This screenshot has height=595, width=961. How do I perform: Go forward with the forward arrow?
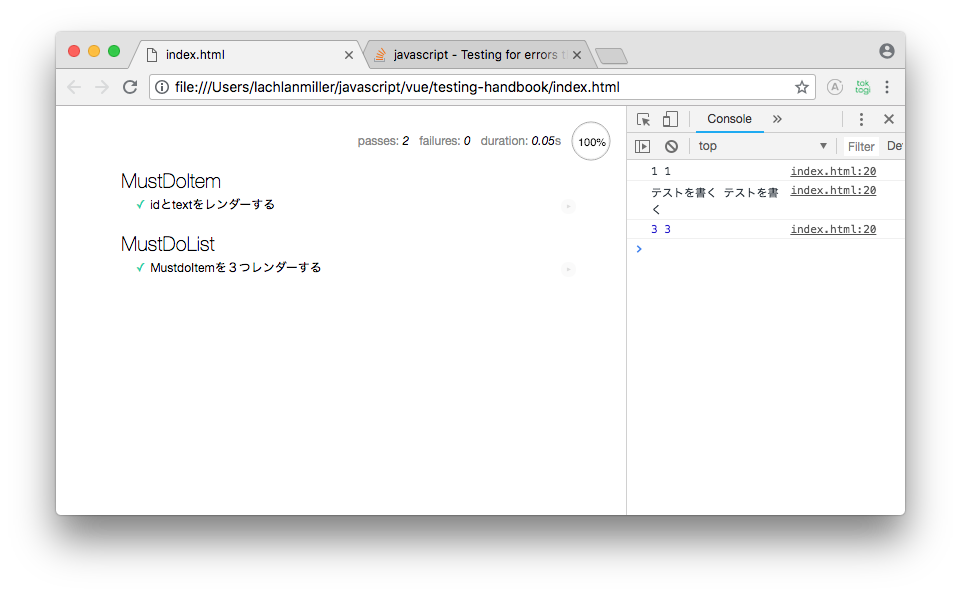click(102, 87)
